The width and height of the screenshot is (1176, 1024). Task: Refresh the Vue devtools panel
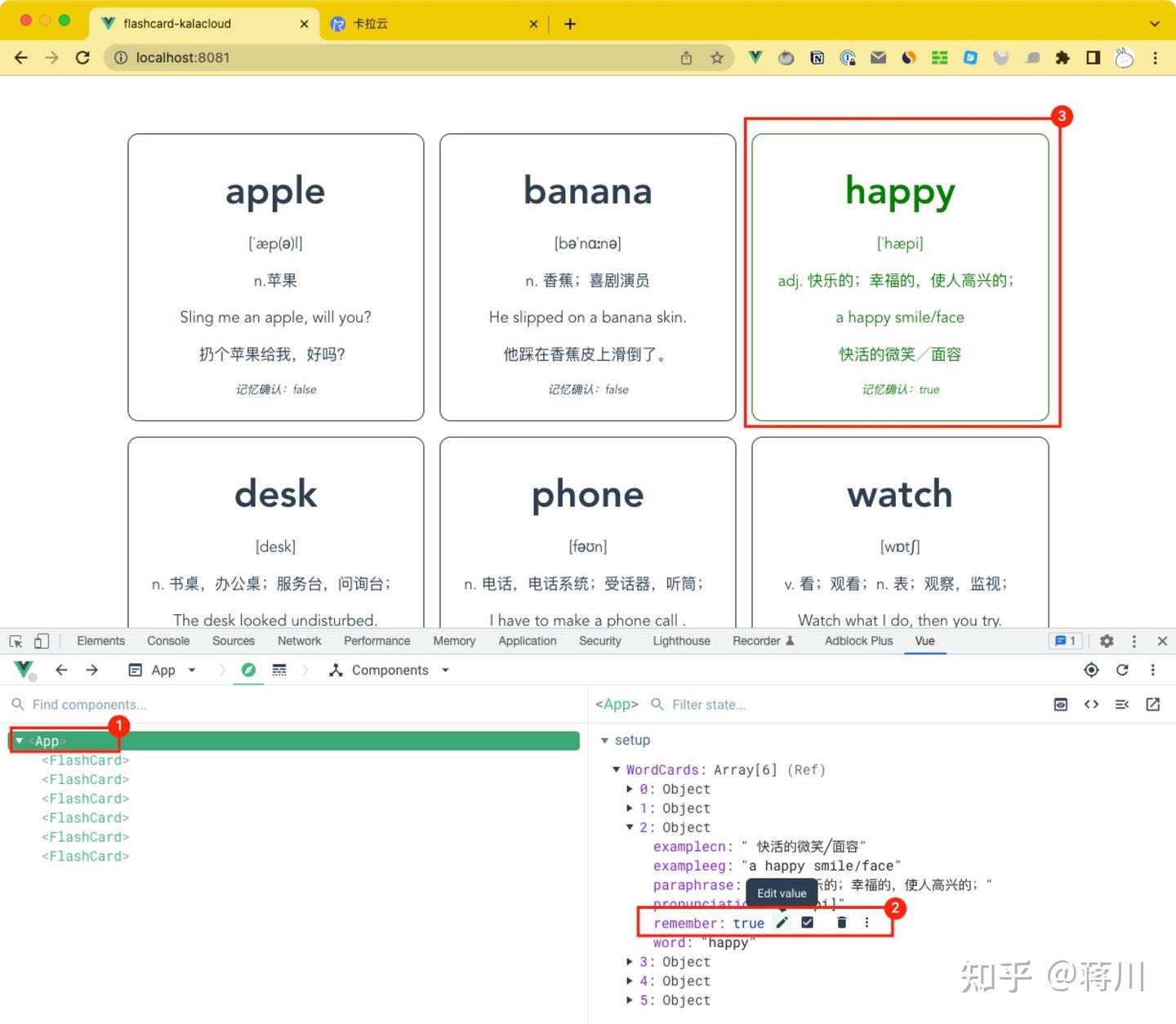click(1122, 670)
